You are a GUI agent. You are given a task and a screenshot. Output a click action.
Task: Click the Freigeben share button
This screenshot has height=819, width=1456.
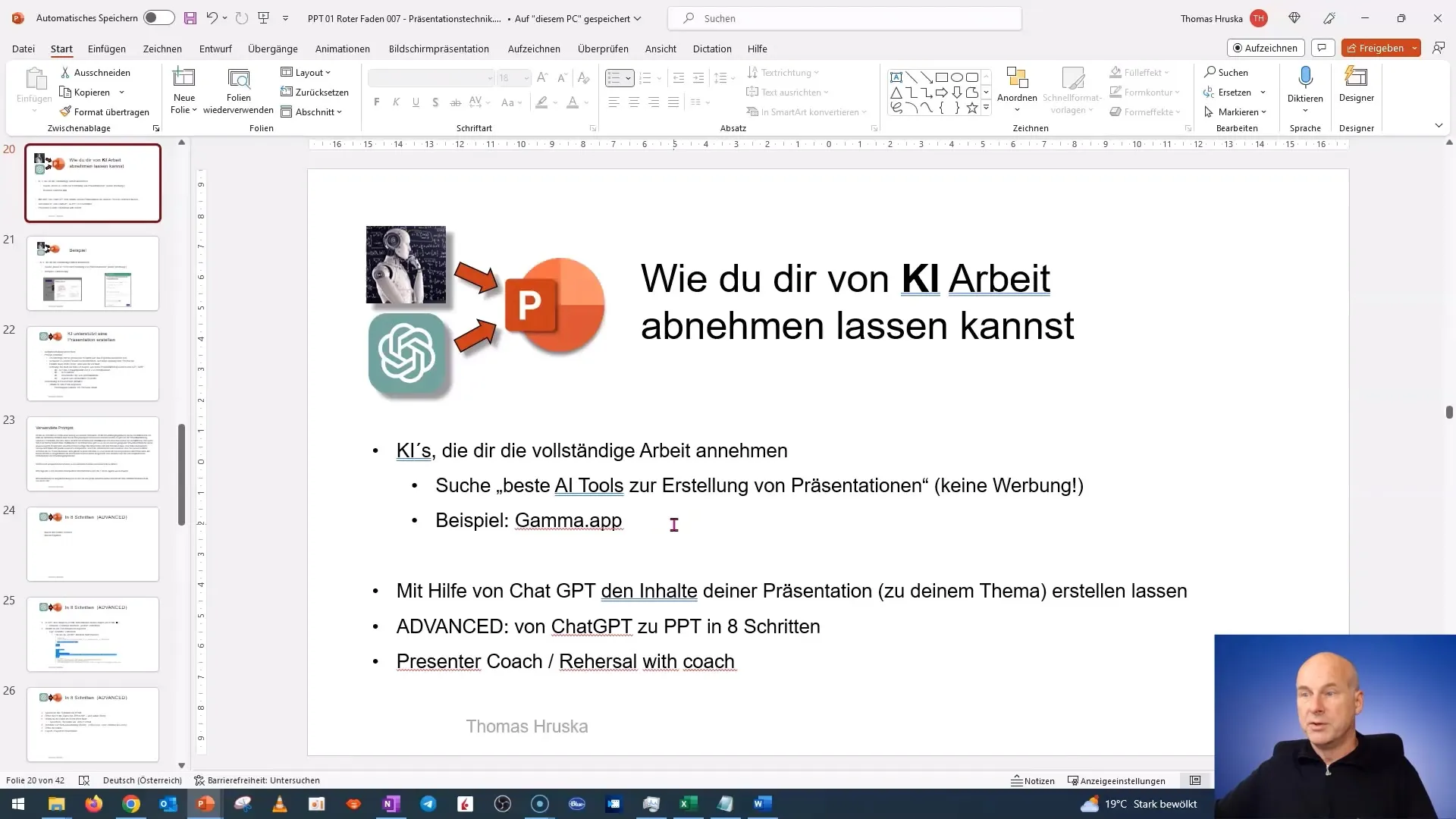pyautogui.click(x=1374, y=48)
